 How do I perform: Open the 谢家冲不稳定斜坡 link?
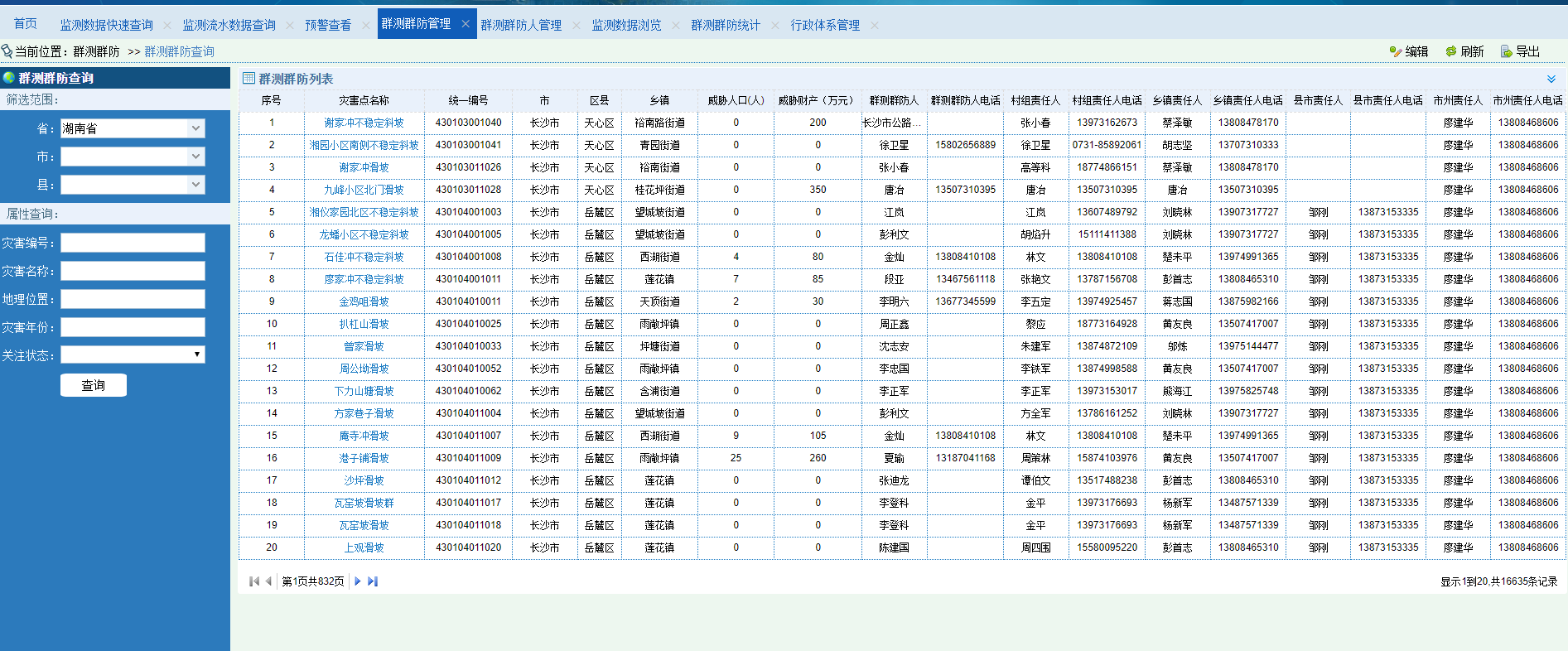click(x=364, y=123)
